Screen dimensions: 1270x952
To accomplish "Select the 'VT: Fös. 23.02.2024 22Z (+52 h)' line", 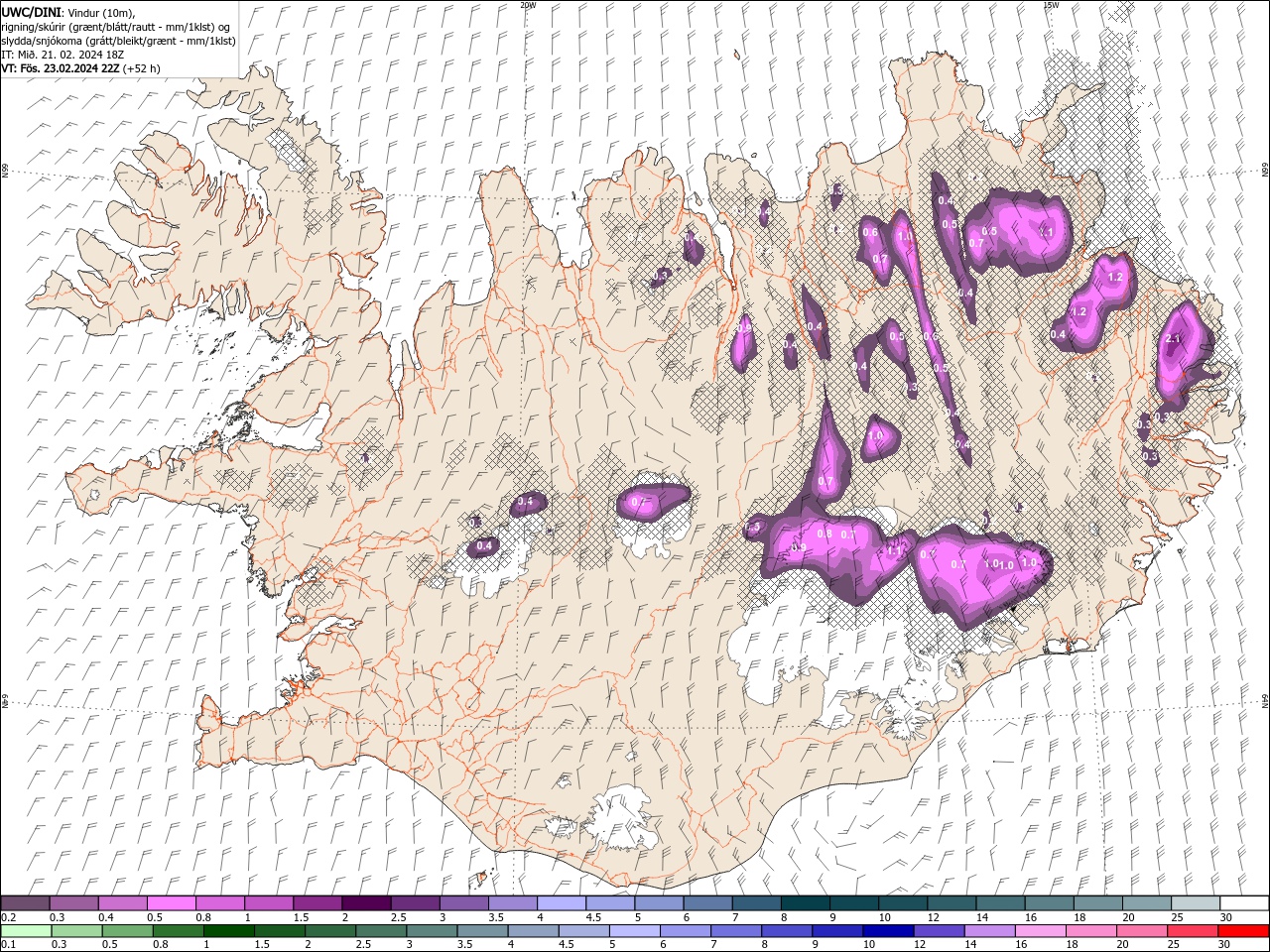I will pos(80,68).
